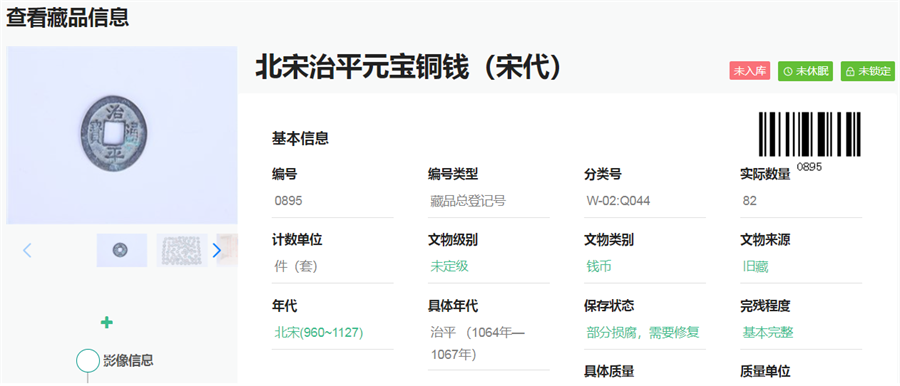Image resolution: width=900 pixels, height=386 pixels.
Task: Click the 旧藏 文物来源 value
Action: tap(755, 267)
